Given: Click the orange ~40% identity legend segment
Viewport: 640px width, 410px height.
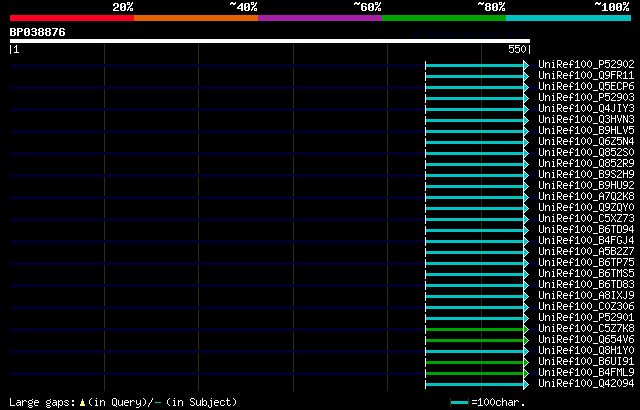Looking at the screenshot, I should [196, 18].
